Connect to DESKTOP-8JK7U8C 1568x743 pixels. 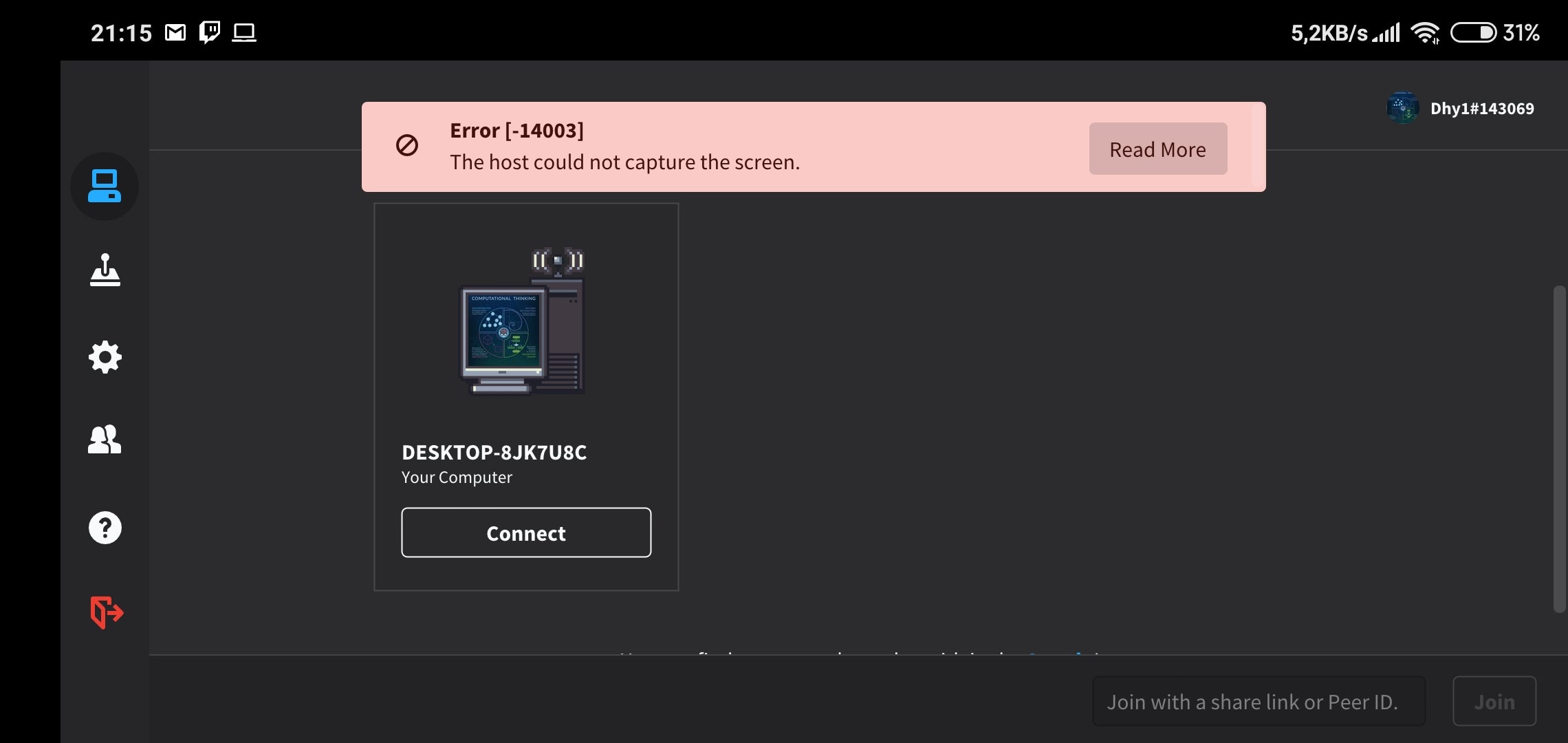526,533
